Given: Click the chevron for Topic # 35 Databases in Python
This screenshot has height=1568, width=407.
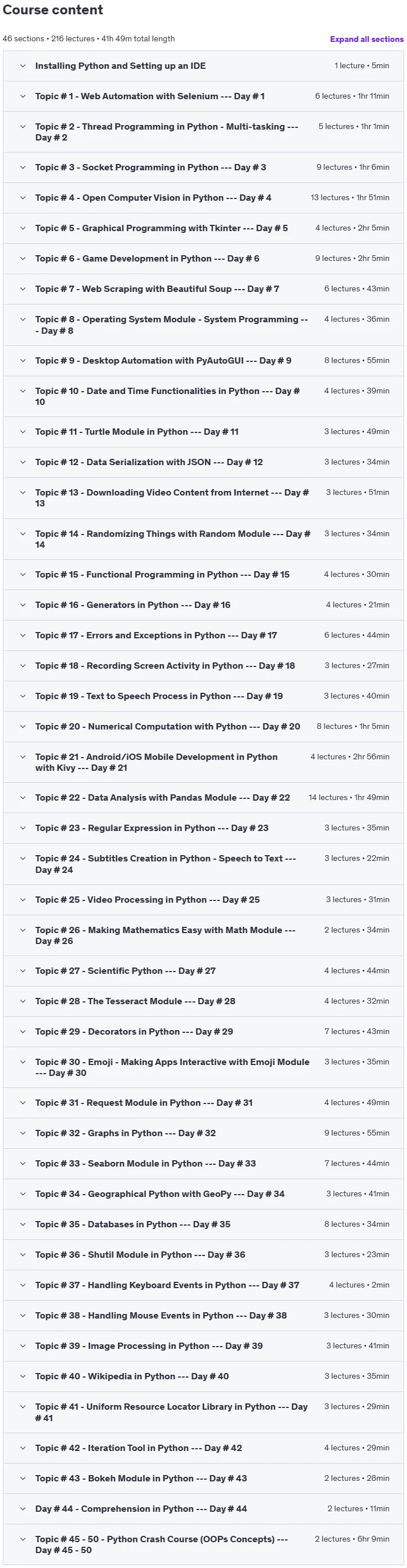Looking at the screenshot, I should [x=23, y=1224].
